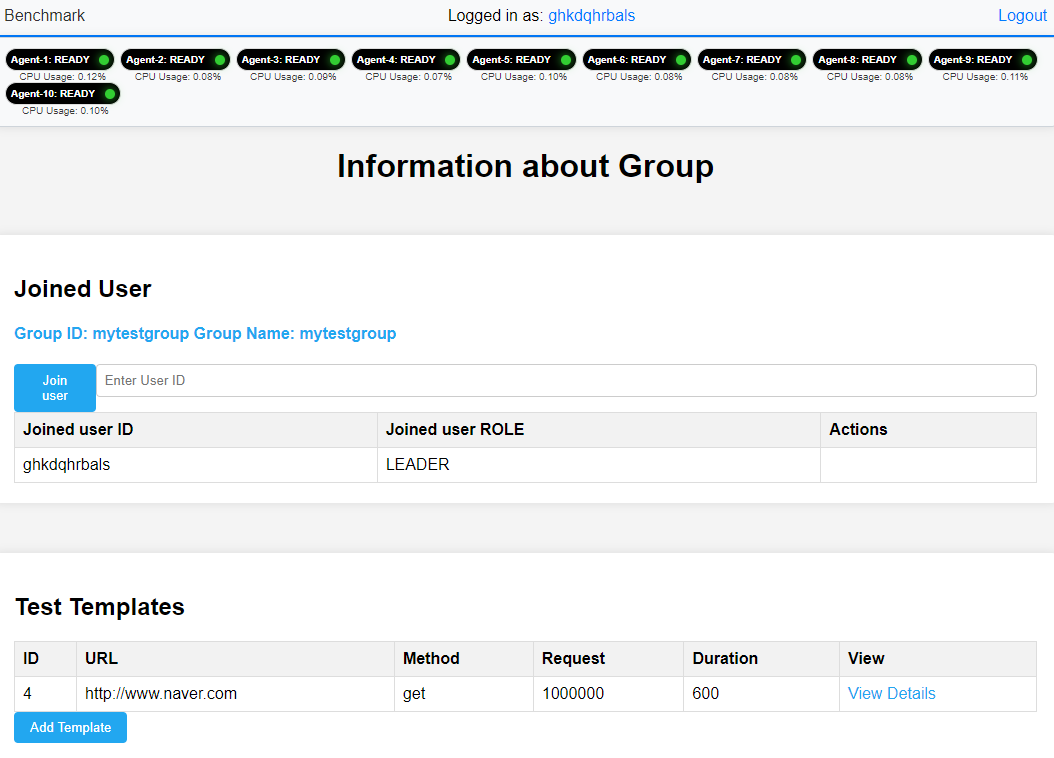Open the ghkdqhrbals user profile link
The height and width of the screenshot is (758, 1054).
[x=592, y=15]
